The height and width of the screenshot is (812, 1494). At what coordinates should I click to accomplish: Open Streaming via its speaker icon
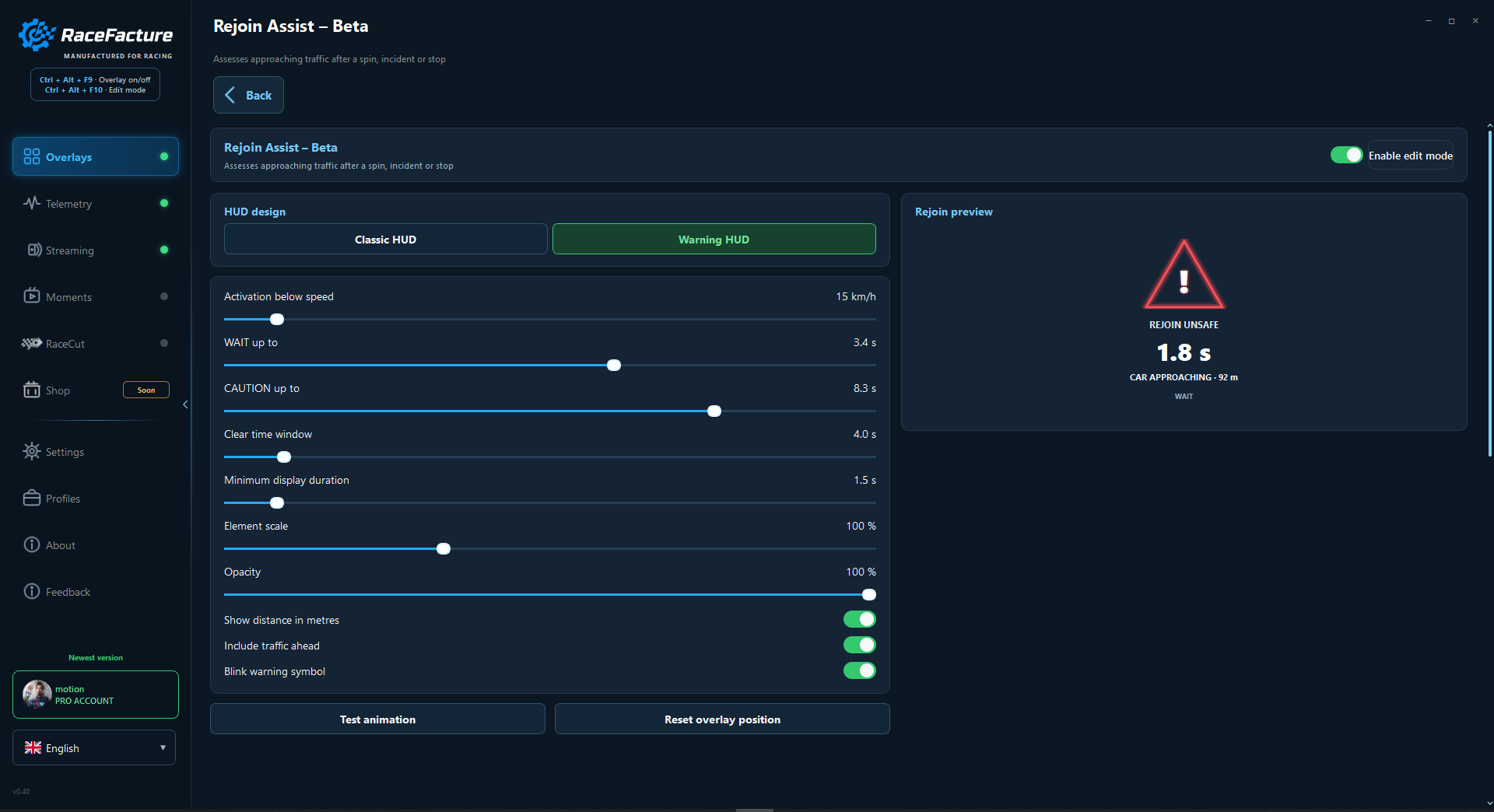pos(34,250)
